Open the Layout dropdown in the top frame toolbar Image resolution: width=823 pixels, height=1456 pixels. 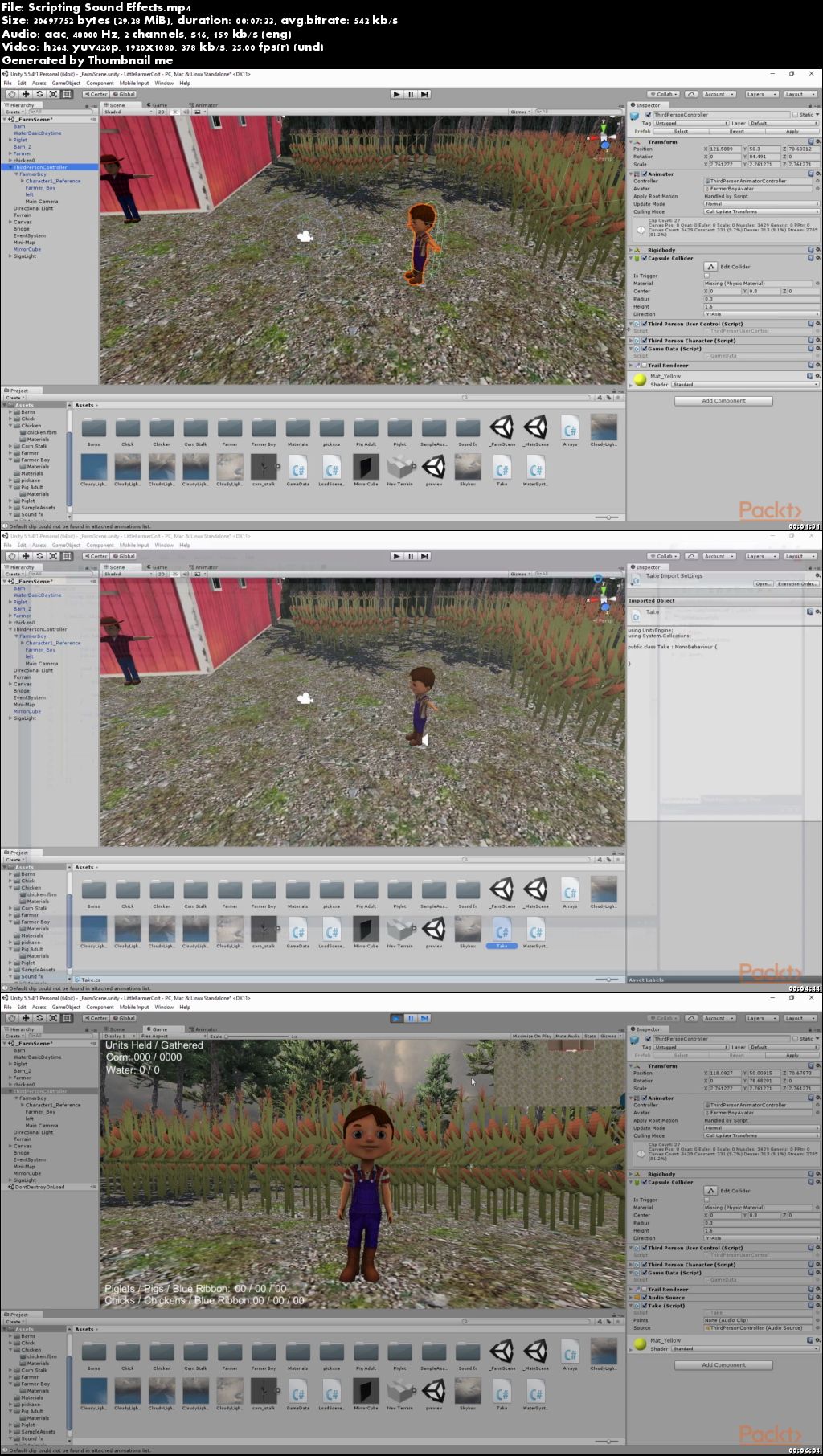pyautogui.click(x=800, y=94)
